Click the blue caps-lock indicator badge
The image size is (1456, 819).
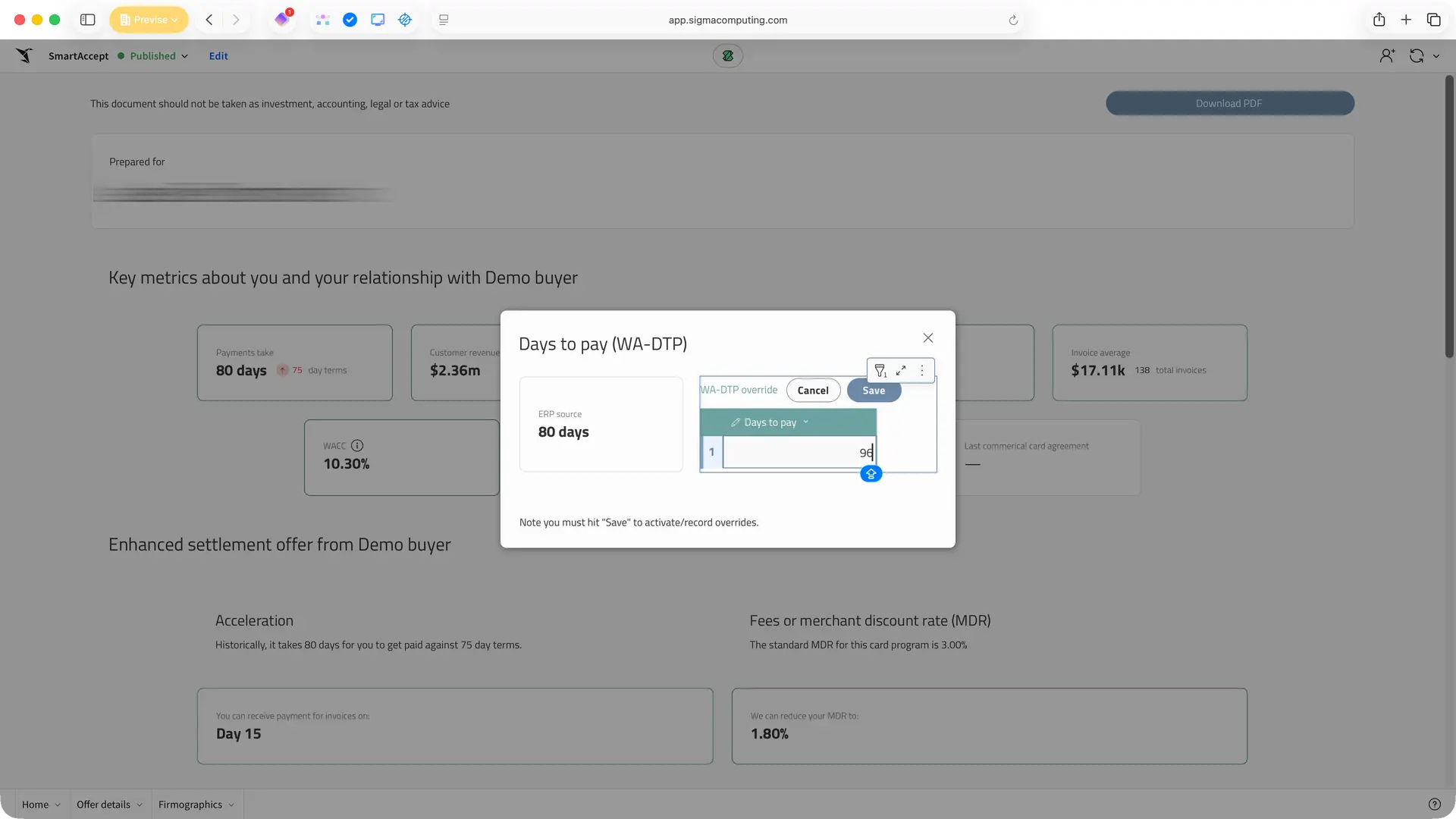point(871,474)
